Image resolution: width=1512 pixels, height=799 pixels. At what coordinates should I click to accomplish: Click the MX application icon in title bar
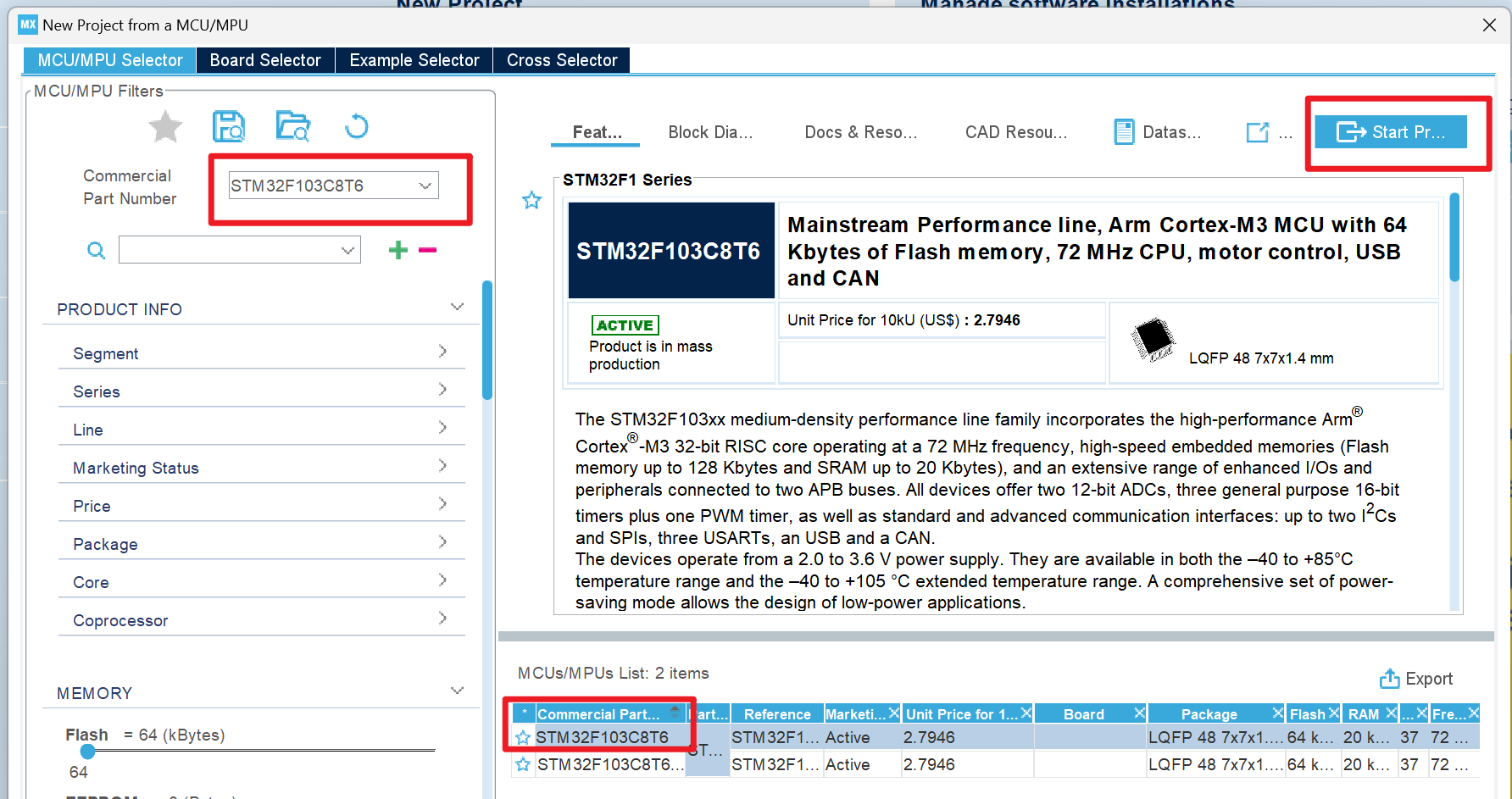[x=28, y=25]
